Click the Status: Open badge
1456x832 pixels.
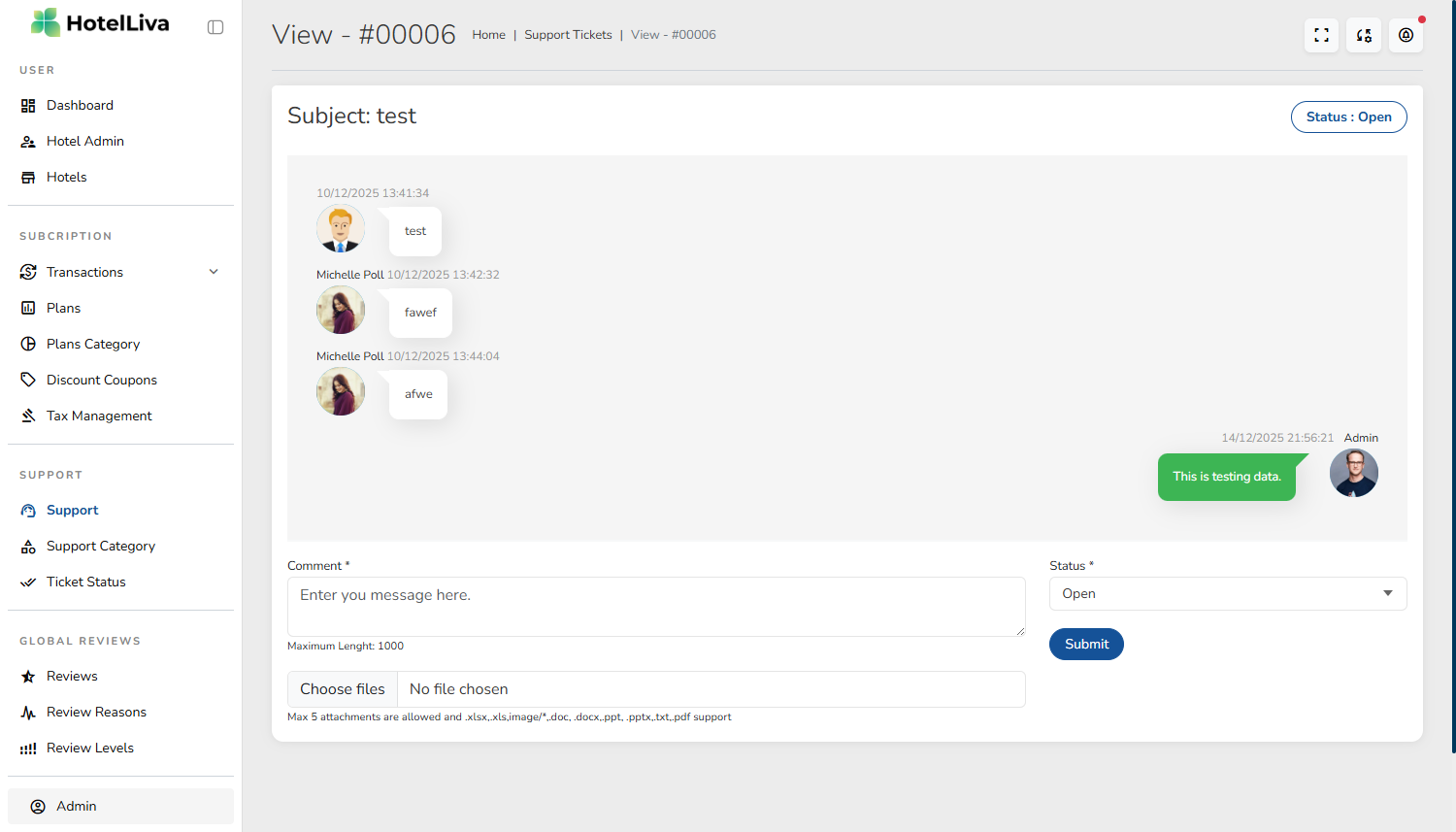(x=1348, y=117)
